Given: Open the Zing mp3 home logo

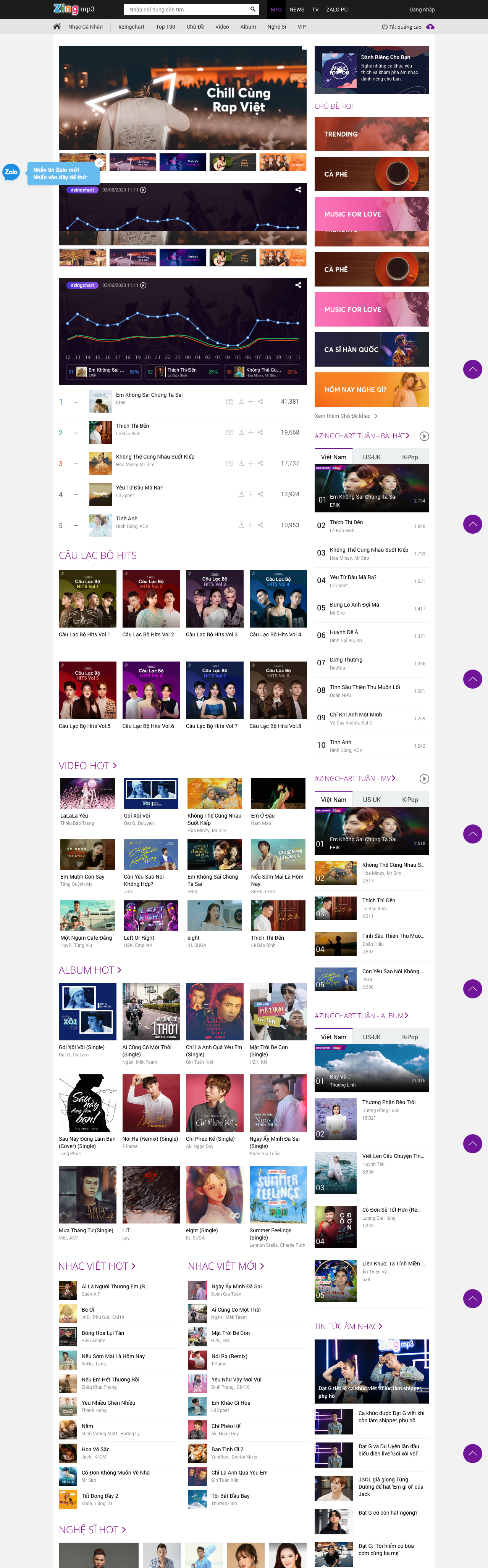Looking at the screenshot, I should (74, 9).
